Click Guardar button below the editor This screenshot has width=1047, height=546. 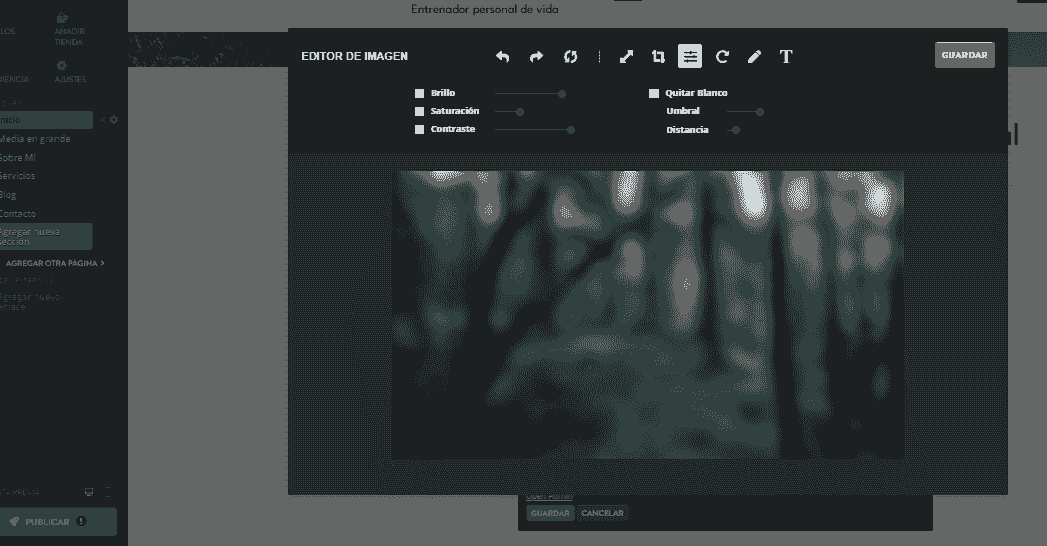(550, 513)
